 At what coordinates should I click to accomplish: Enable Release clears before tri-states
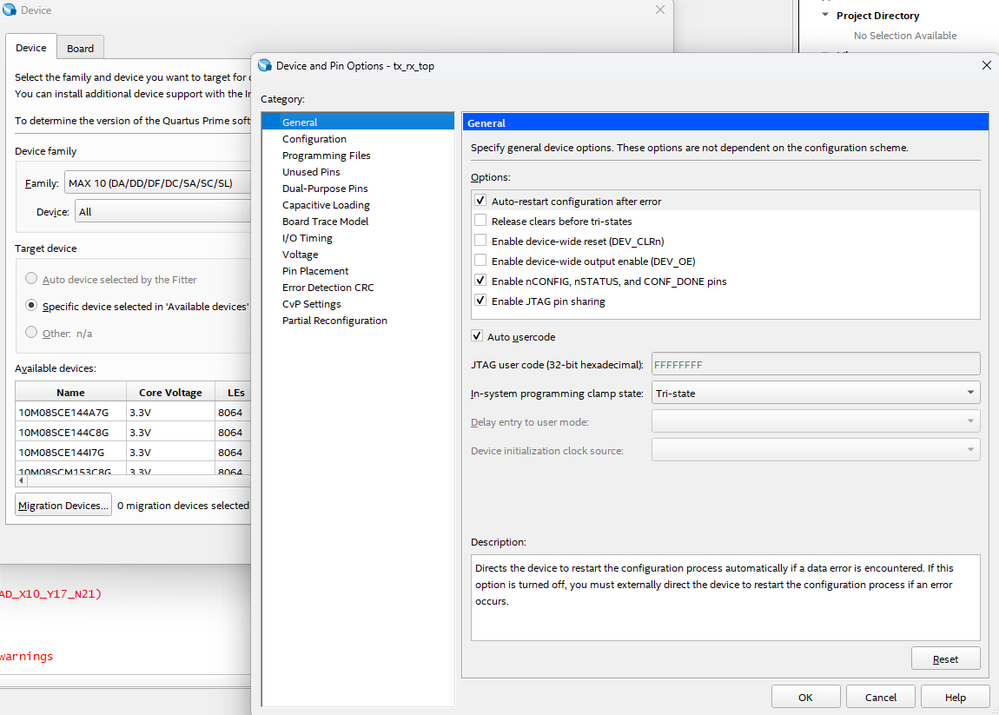pyautogui.click(x=481, y=221)
